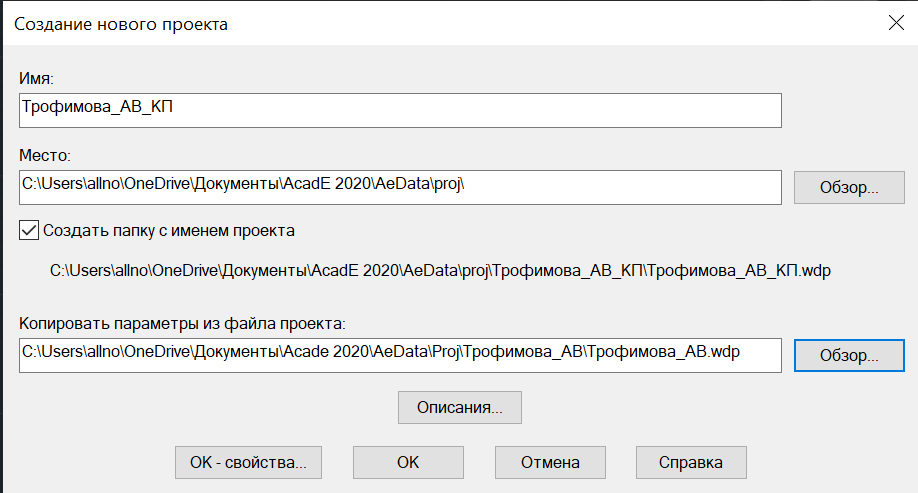Confirm with the plain OK button

click(x=408, y=463)
